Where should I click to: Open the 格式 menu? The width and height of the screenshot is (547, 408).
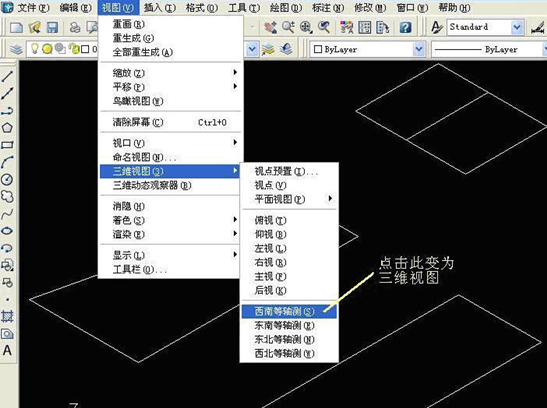[x=202, y=7]
